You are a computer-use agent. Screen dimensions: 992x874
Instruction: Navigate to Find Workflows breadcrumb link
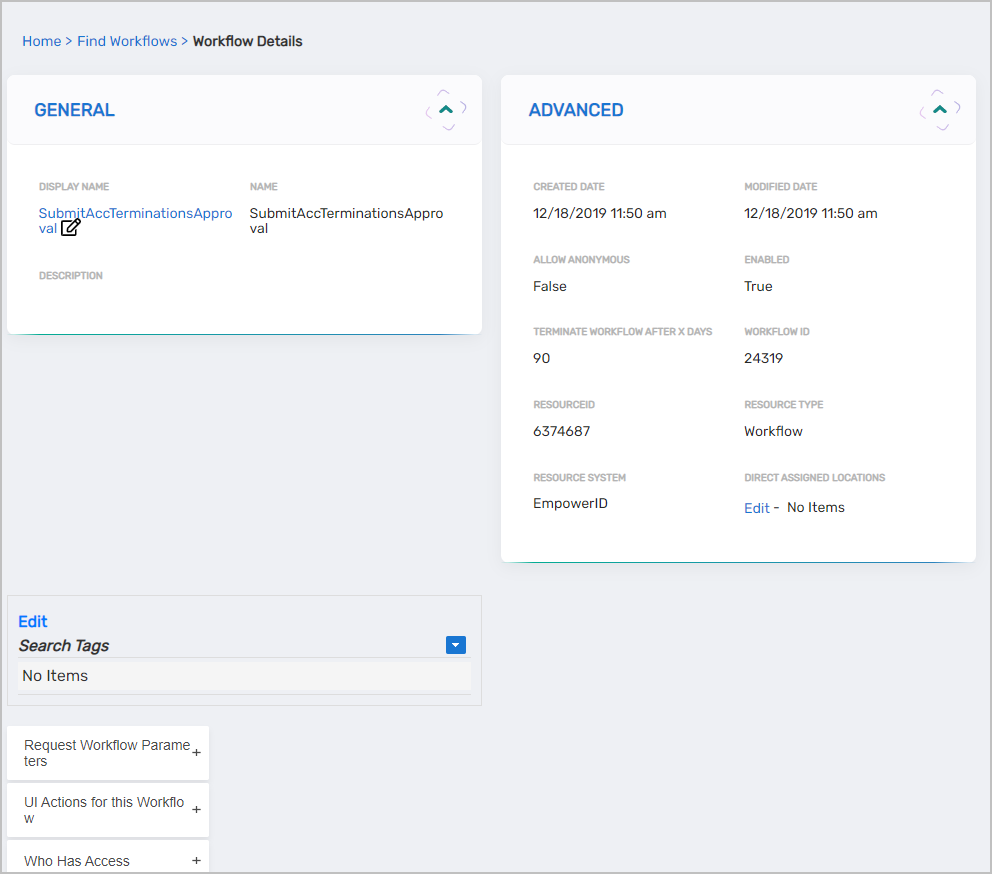(x=127, y=41)
